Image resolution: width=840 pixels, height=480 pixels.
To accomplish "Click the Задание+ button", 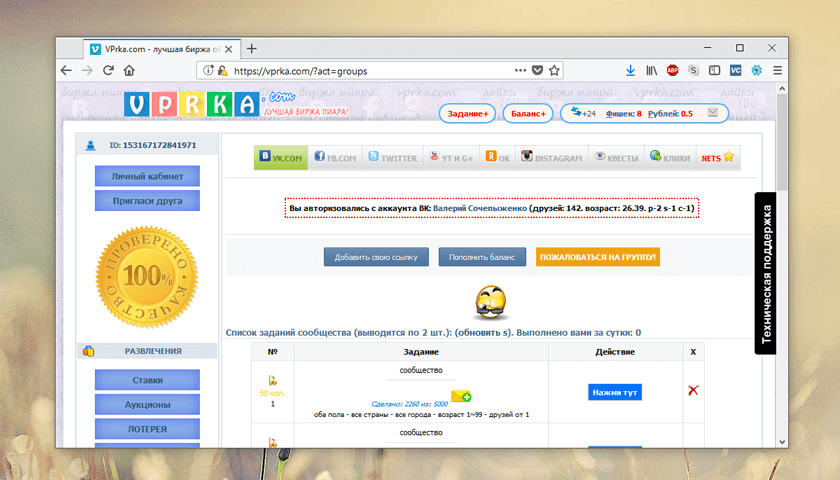I will click(468, 114).
